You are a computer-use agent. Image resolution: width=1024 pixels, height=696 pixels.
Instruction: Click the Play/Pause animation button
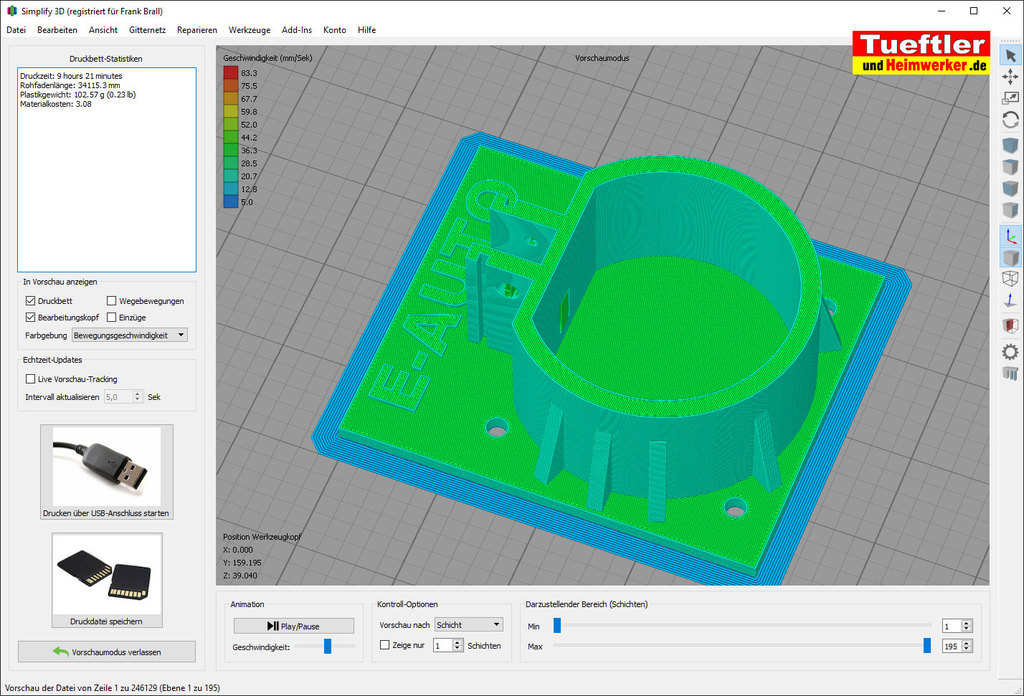(x=293, y=626)
